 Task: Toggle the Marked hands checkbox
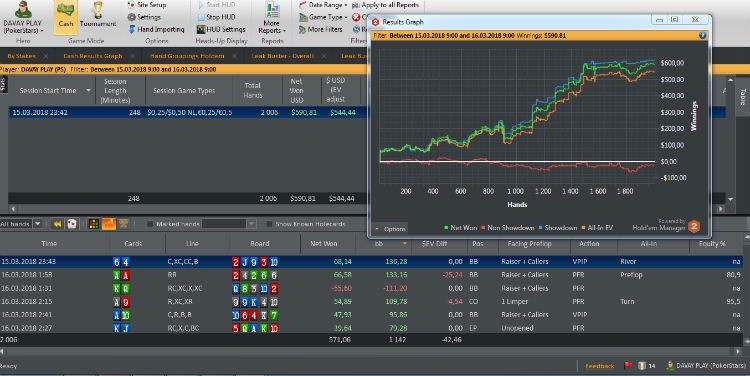pos(150,224)
